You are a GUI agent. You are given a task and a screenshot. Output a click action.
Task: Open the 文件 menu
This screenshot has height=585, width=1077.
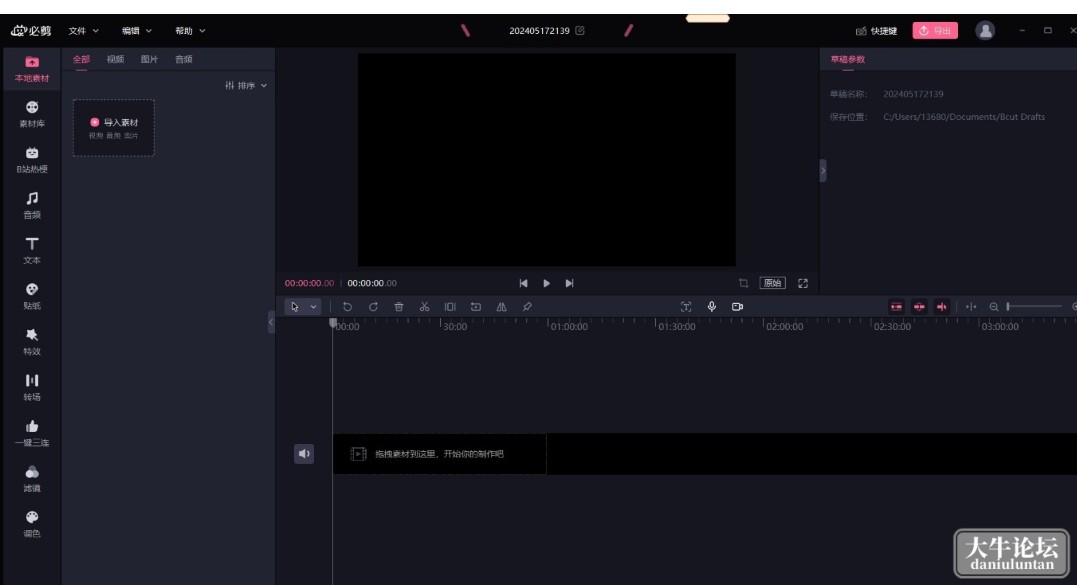point(84,31)
